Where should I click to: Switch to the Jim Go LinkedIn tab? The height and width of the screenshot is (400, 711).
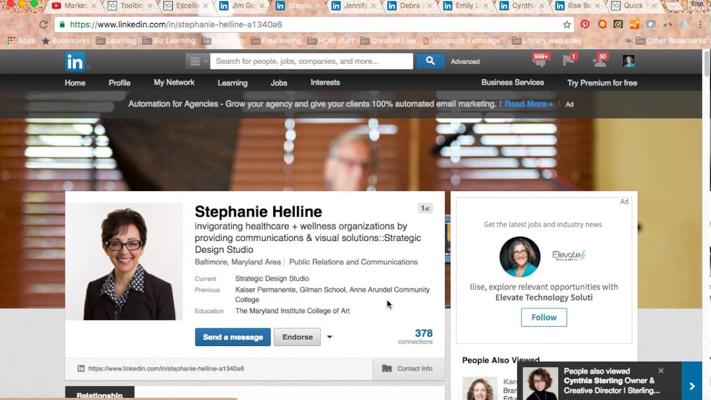click(243, 6)
